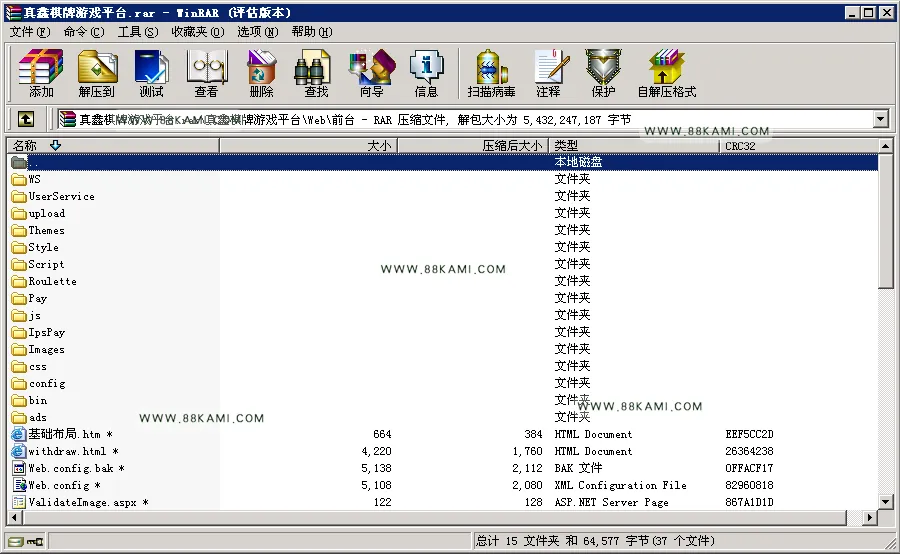
Task: Select the css folder row
Action: click(x=443, y=366)
